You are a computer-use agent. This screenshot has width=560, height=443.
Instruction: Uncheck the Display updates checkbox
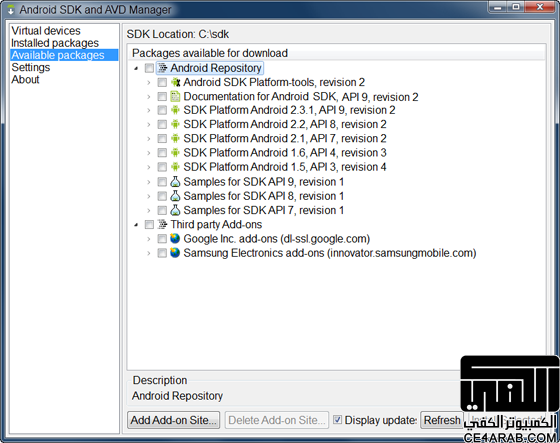pos(338,419)
